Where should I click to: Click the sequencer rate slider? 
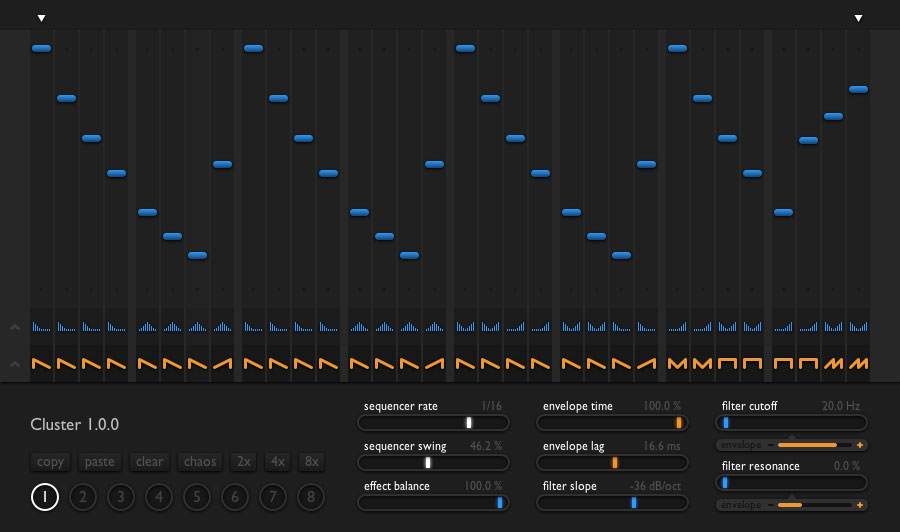tap(433, 423)
